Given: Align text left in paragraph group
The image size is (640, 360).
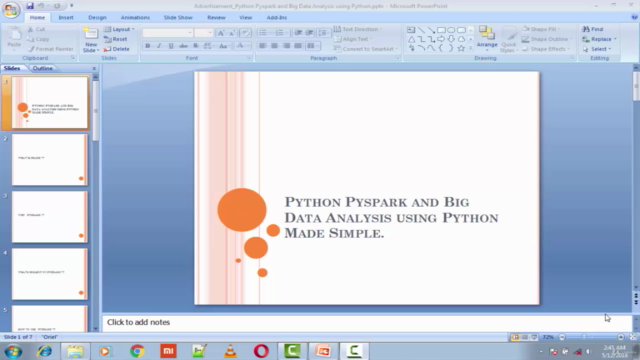Looking at the screenshot, I should pos(262,46).
